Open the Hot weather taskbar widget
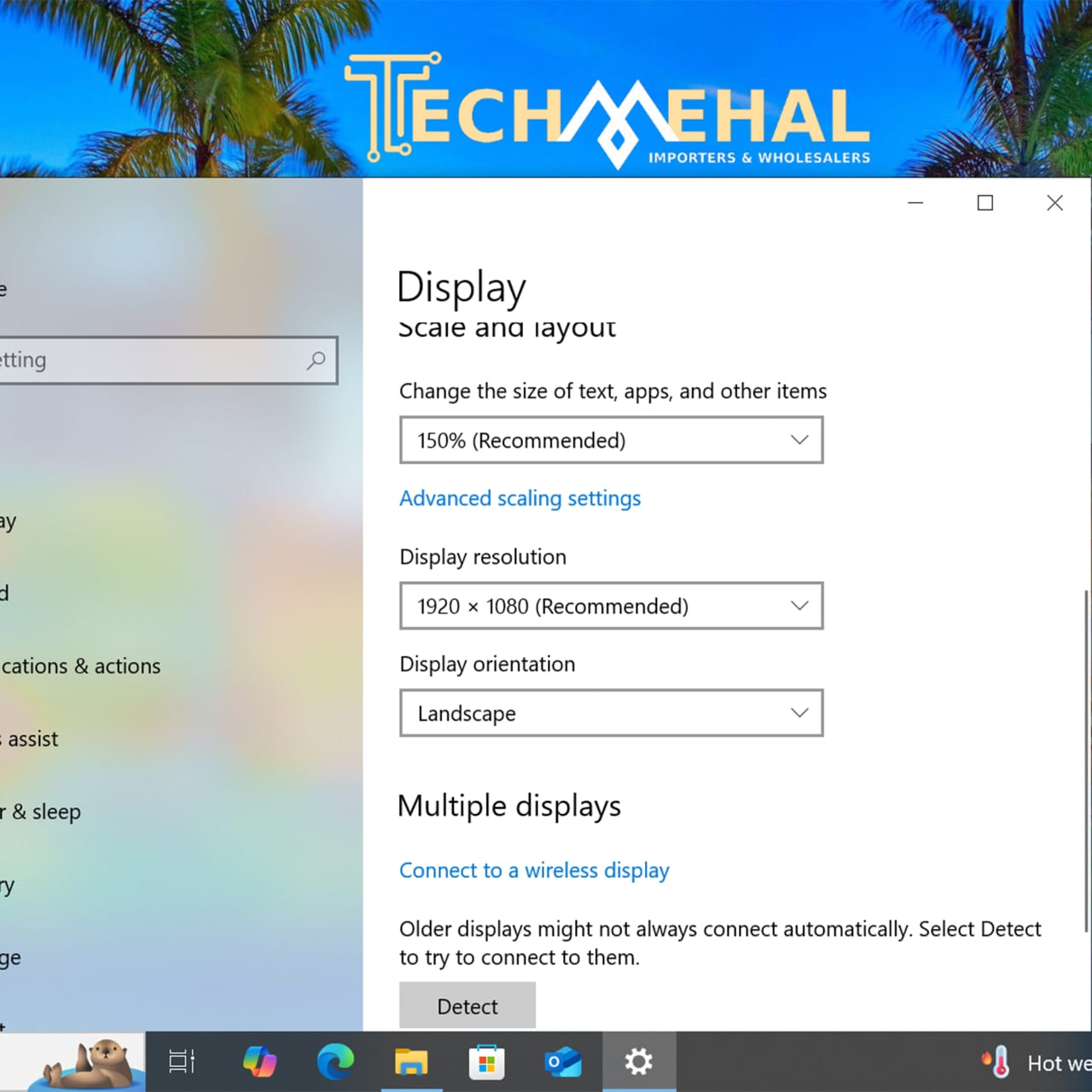 pos(1036,1063)
